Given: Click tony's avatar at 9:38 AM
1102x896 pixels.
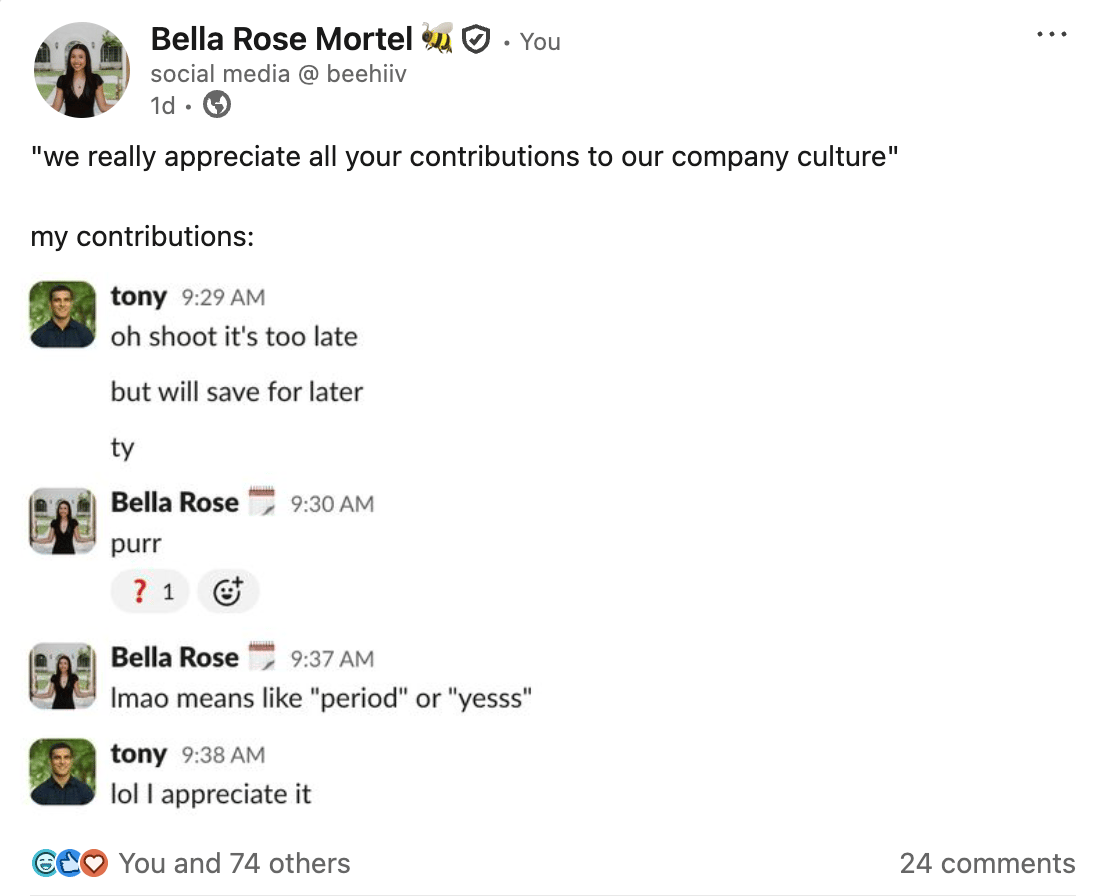Looking at the screenshot, I should [63, 771].
